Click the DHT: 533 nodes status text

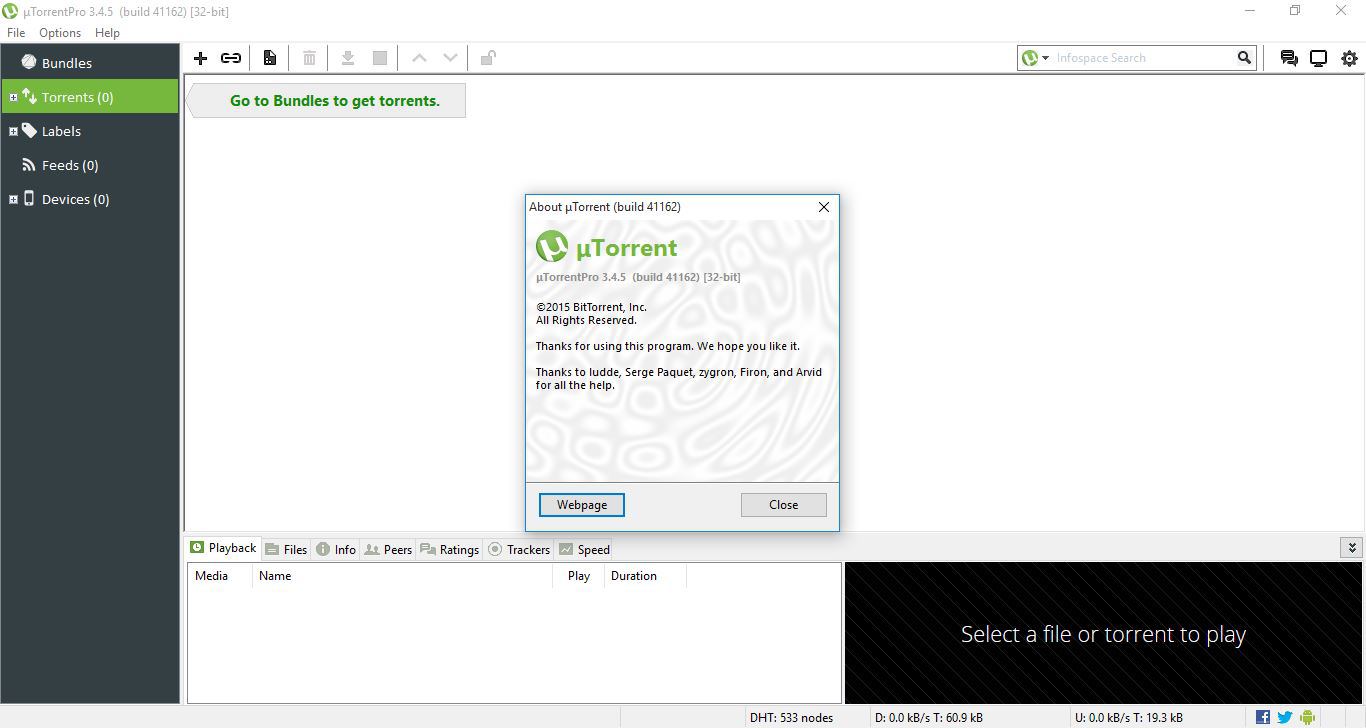pyautogui.click(x=791, y=717)
